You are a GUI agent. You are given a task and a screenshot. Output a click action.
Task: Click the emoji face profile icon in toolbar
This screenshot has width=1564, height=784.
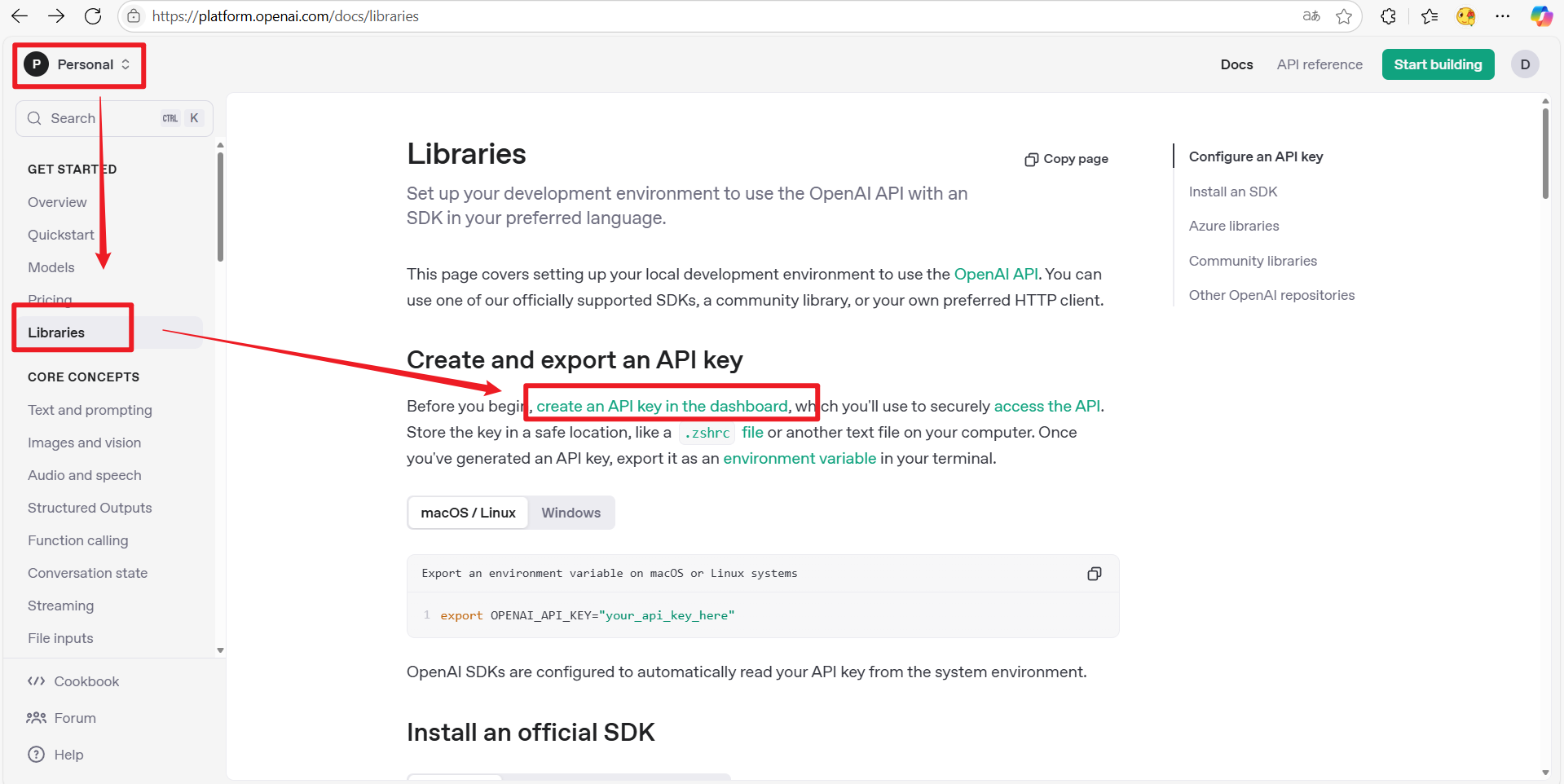1466,16
